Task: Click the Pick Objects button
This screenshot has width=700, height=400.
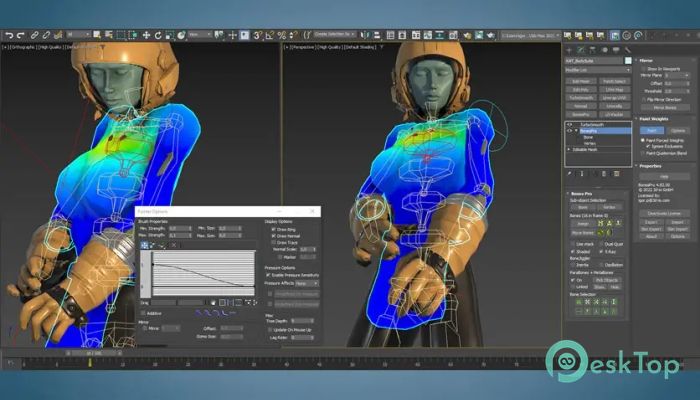Action: coord(606,280)
